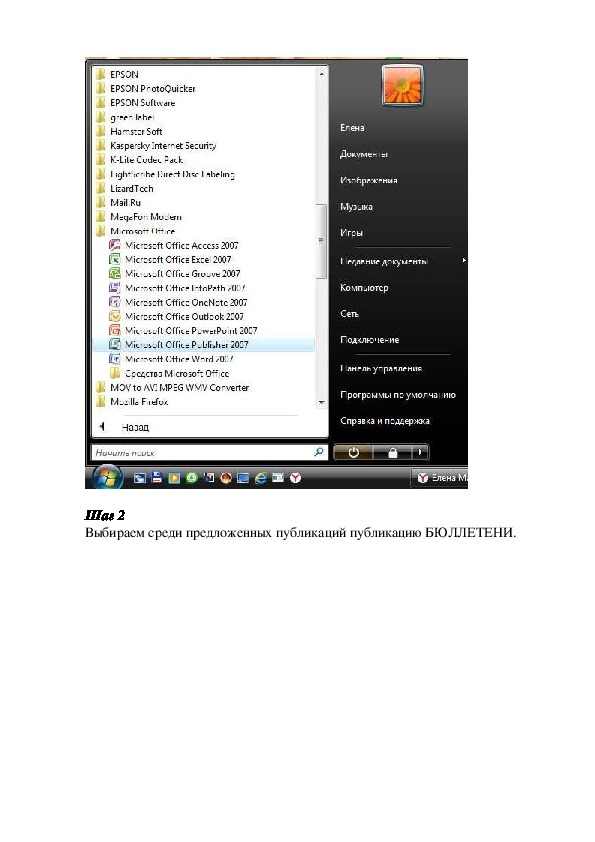Click the programs list scrollbar down arrow
Viewport: 595px width, 842px height.
tap(321, 402)
